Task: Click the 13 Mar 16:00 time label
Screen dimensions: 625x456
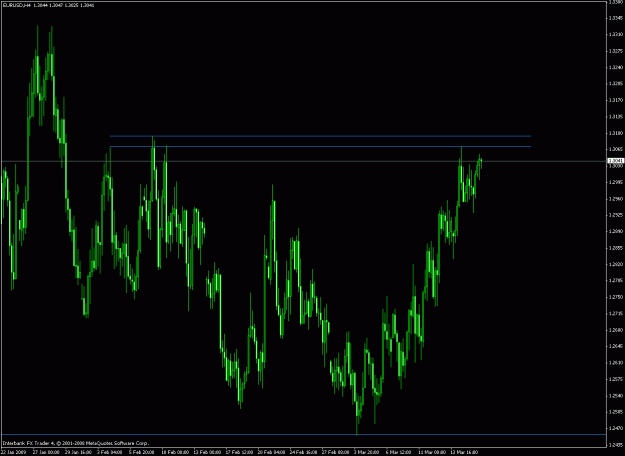Action: coord(464,452)
